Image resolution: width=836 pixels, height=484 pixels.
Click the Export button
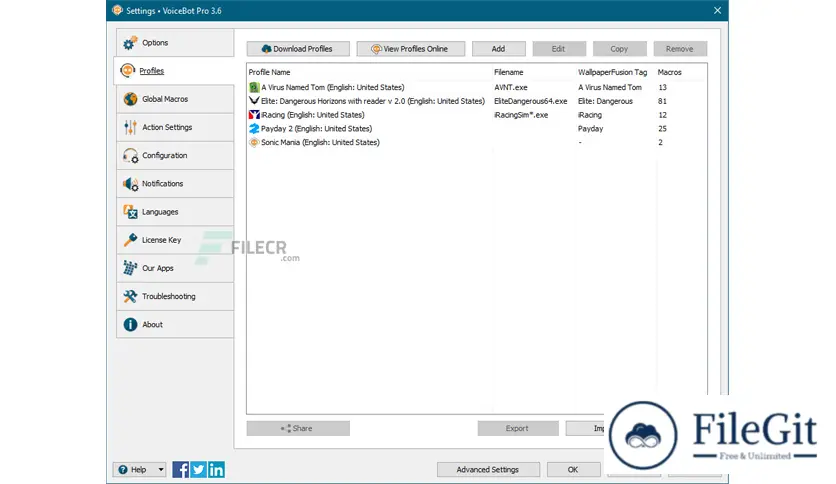518,429
